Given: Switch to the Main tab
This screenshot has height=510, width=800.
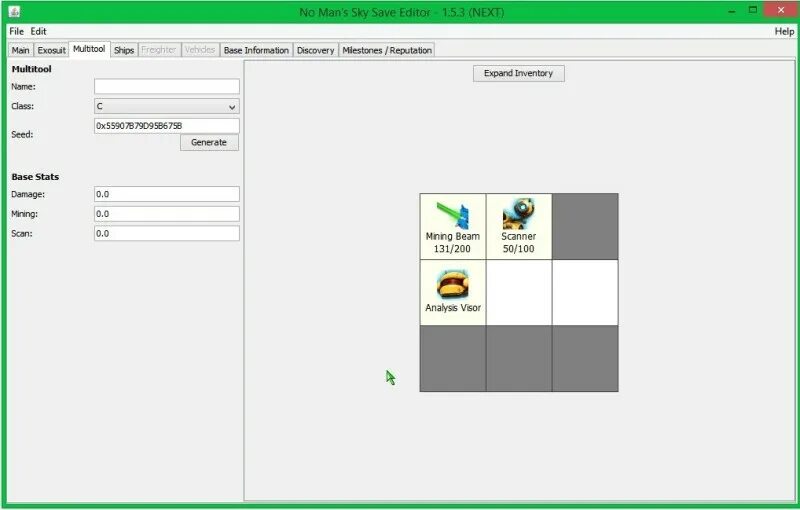Looking at the screenshot, I should (20, 50).
